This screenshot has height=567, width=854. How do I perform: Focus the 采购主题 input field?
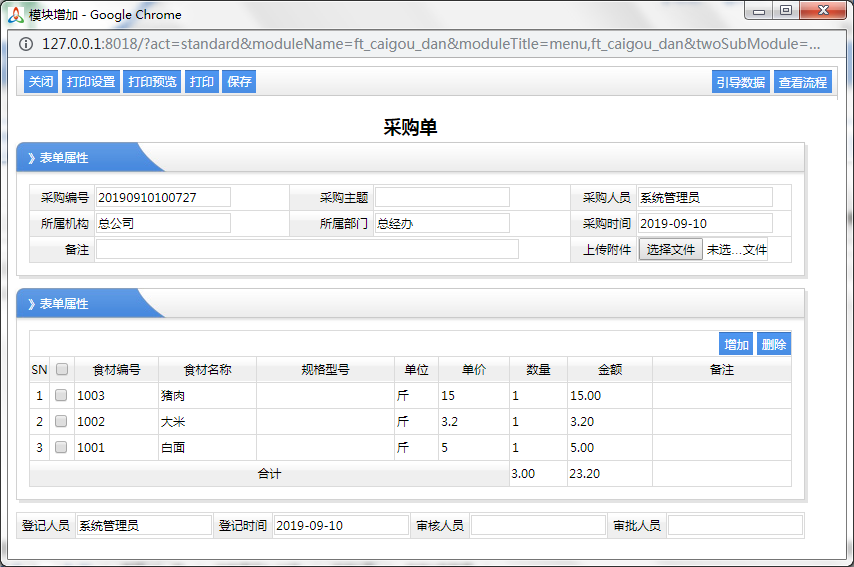442,197
